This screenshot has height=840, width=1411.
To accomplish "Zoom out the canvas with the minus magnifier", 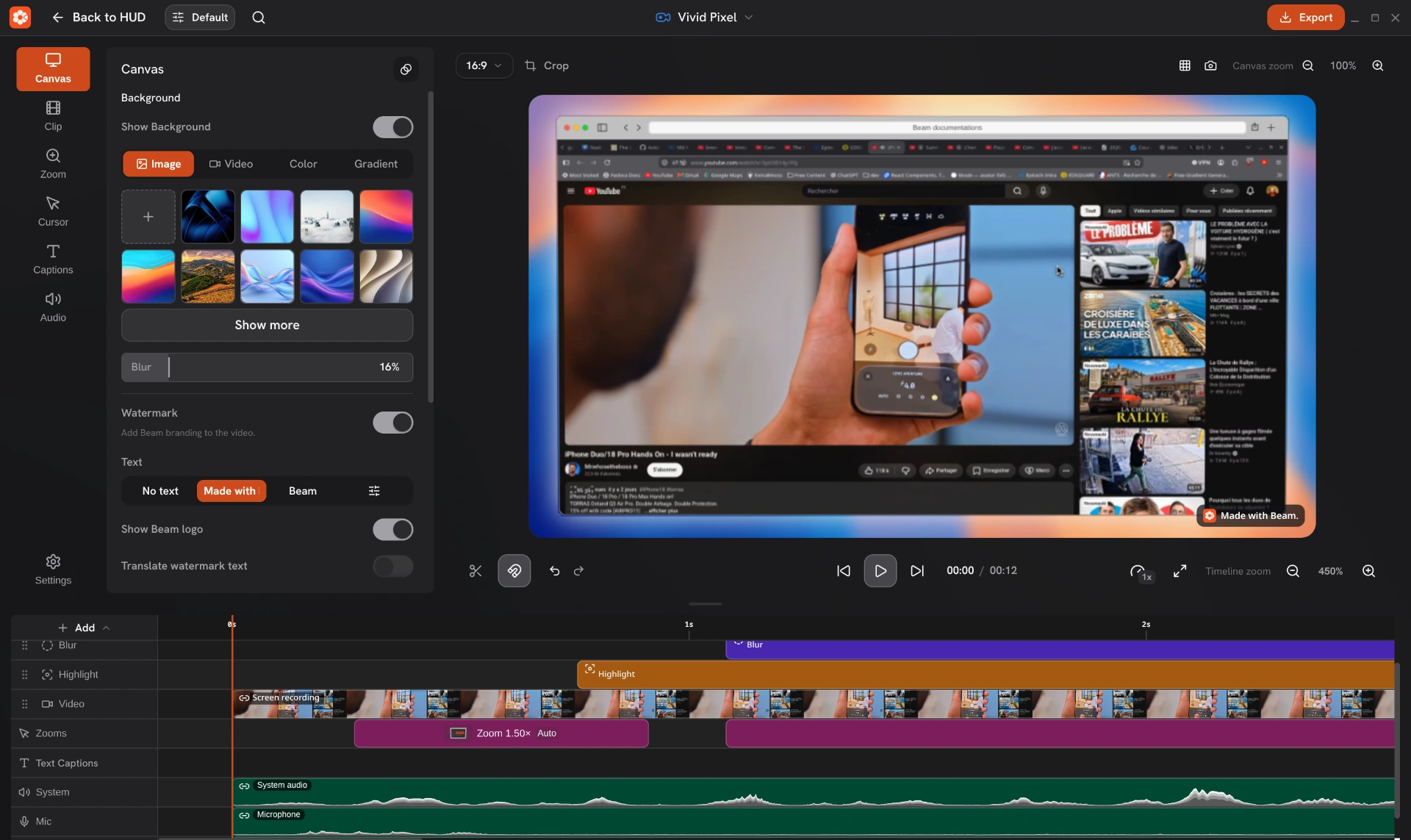I will coord(1308,65).
